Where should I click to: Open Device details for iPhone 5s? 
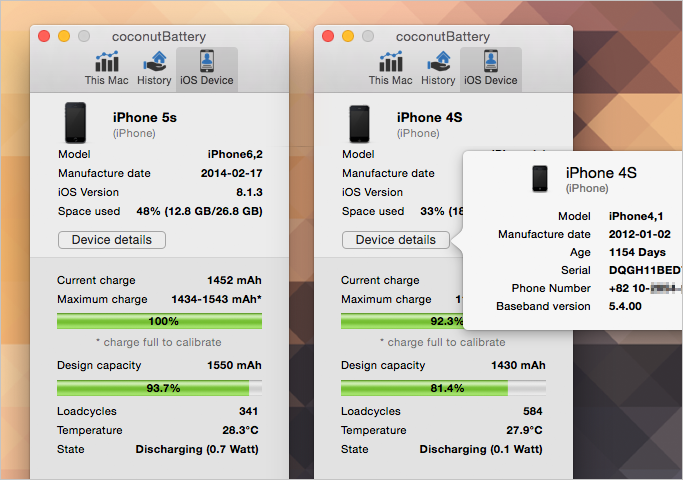pos(112,240)
